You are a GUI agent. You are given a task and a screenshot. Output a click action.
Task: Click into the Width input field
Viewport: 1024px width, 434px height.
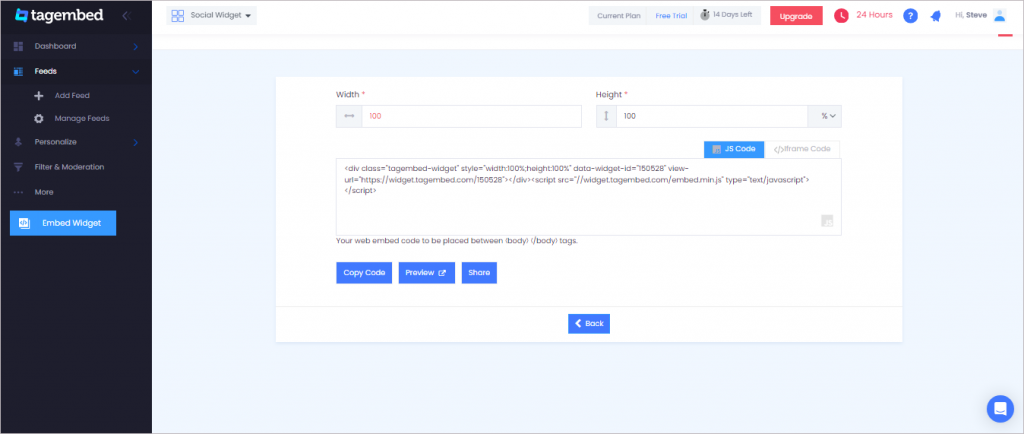[472, 116]
